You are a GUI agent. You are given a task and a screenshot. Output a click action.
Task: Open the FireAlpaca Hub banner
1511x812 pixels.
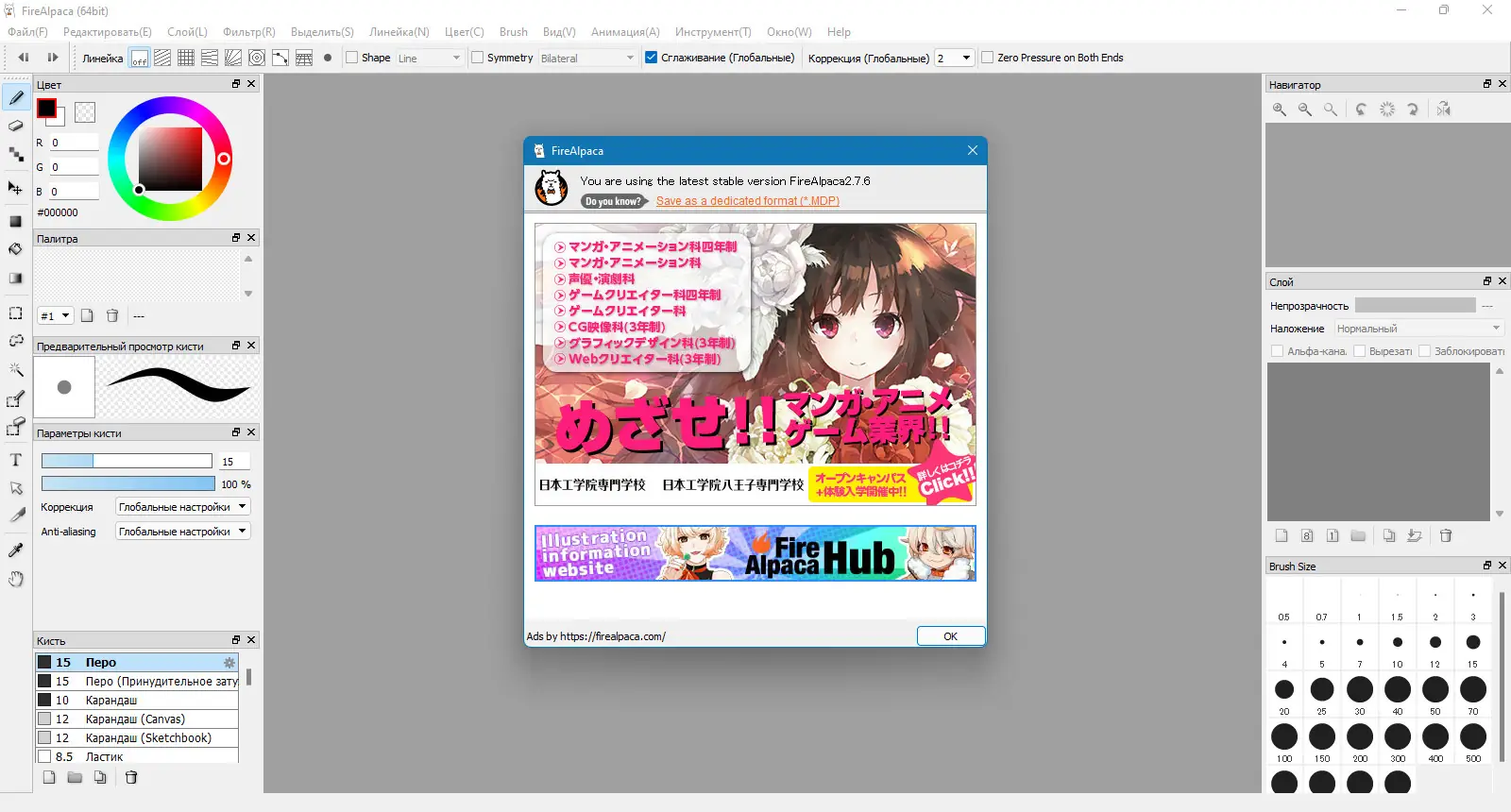coord(755,553)
